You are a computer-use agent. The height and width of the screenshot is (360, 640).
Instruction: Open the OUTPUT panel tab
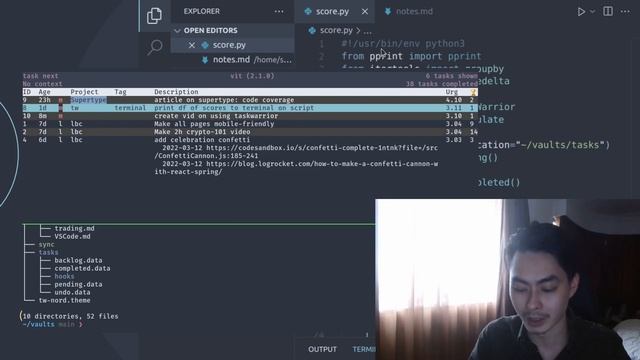click(322, 349)
